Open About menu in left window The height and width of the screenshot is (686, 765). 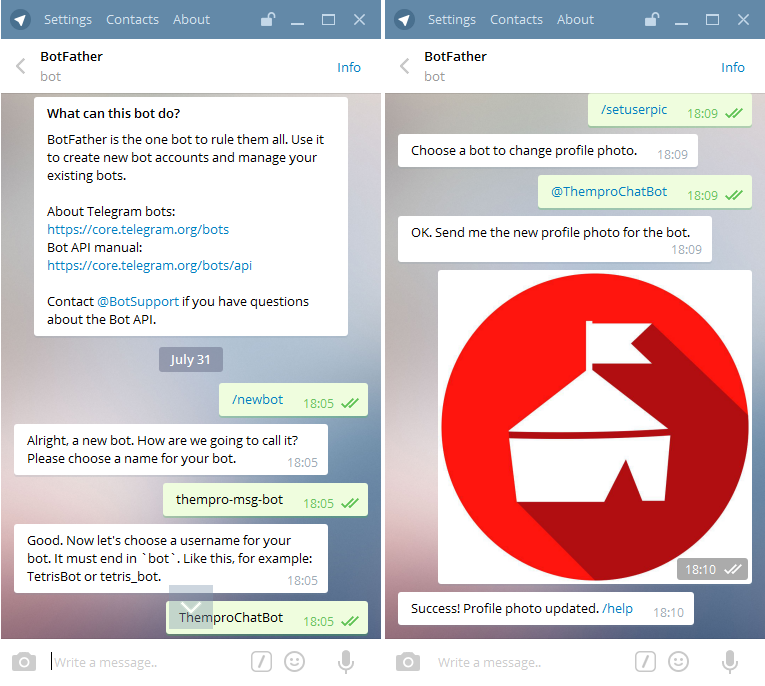(191, 20)
